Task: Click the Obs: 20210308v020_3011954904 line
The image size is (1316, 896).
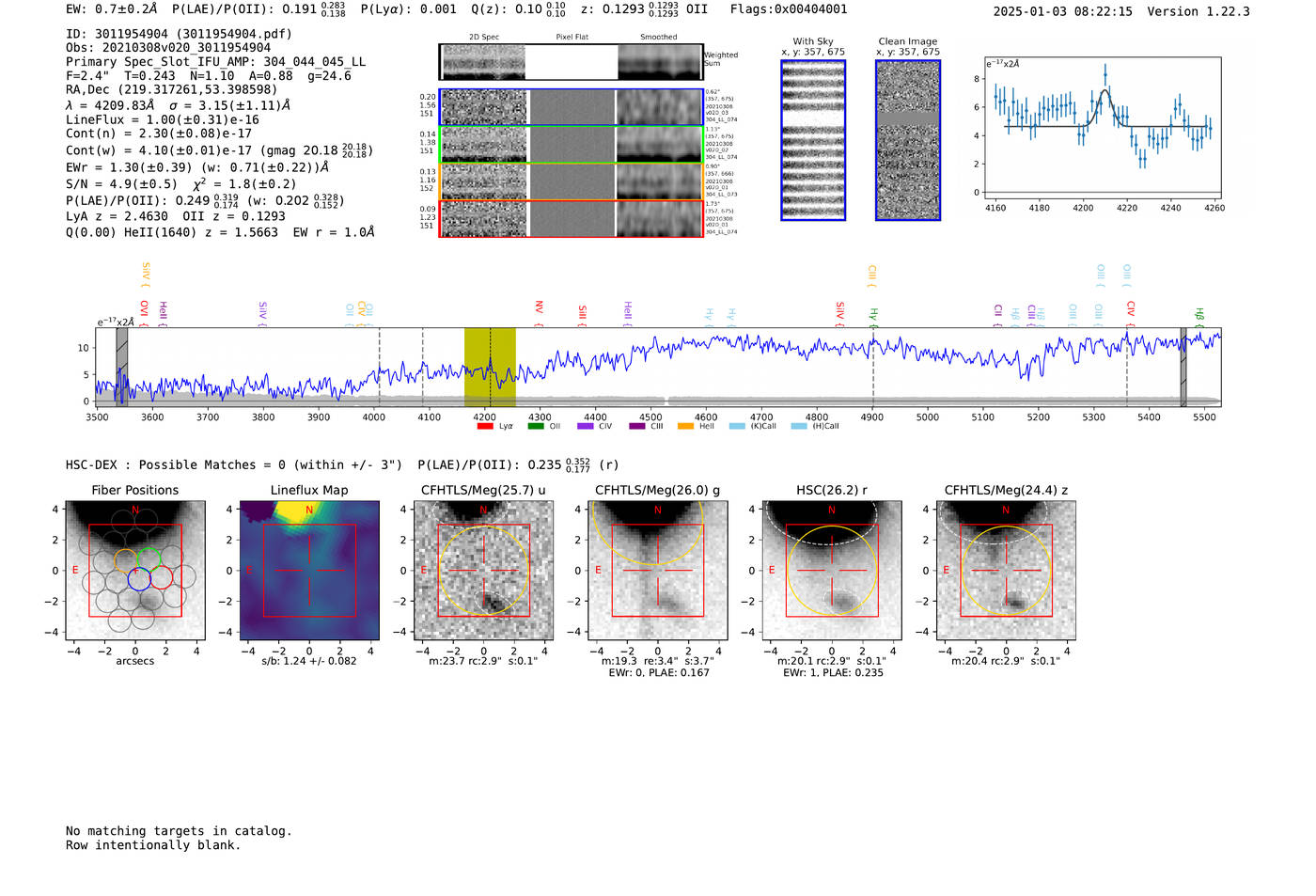Action: [168, 48]
